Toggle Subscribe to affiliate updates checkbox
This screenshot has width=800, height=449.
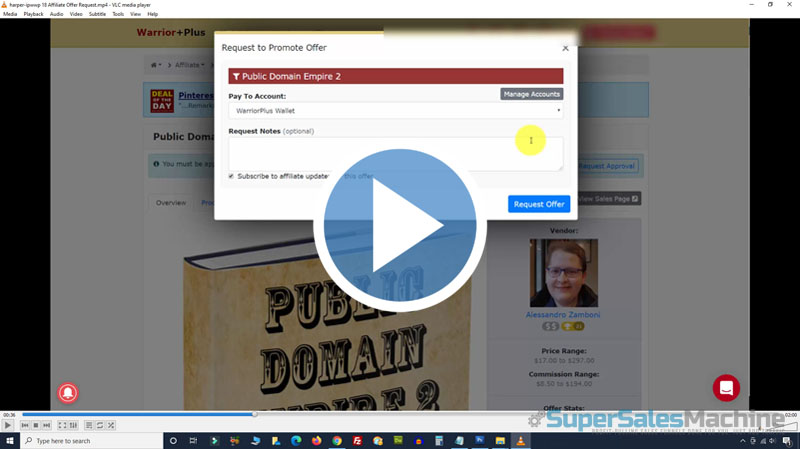pyautogui.click(x=231, y=176)
